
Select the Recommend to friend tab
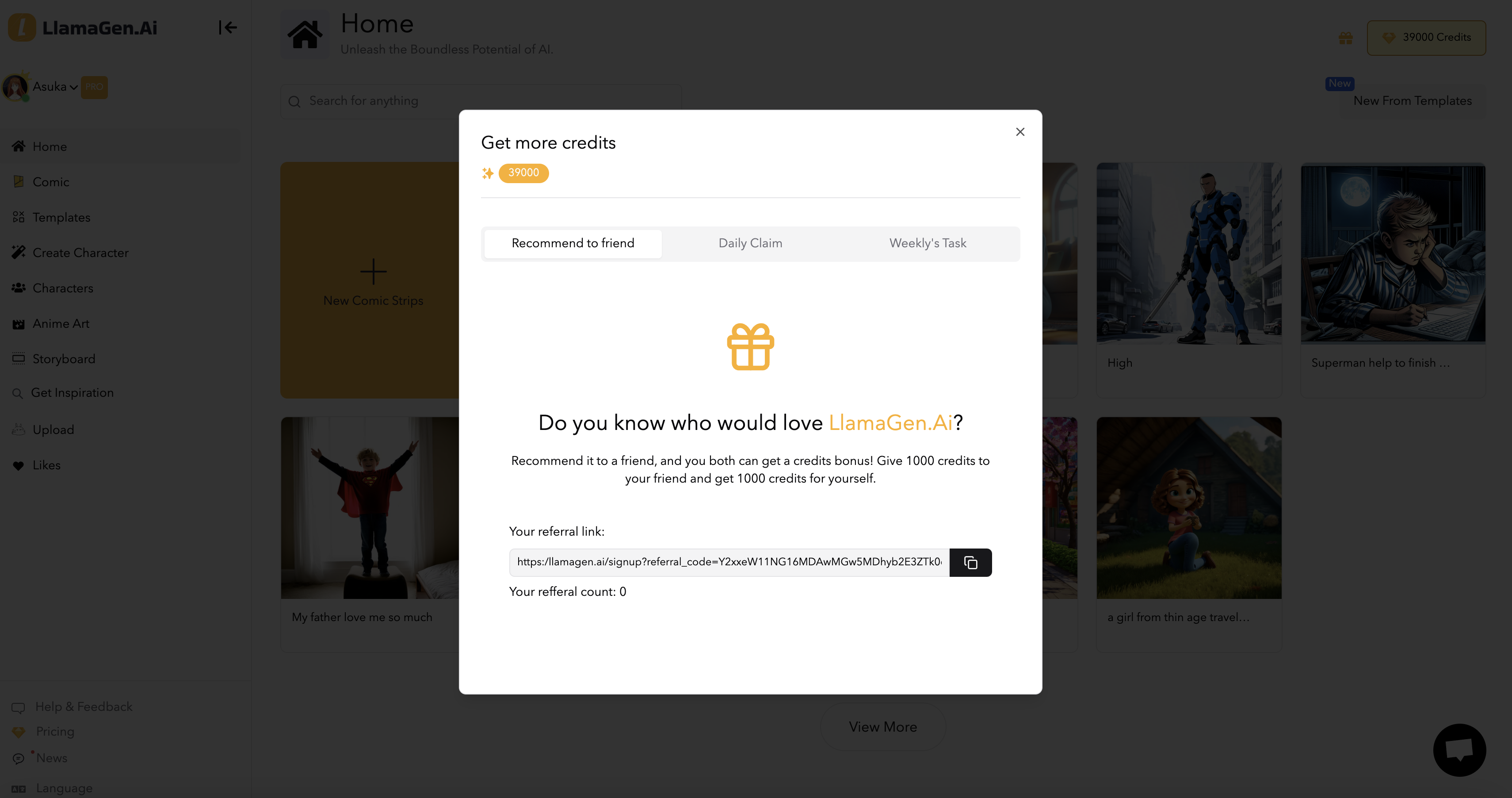573,243
